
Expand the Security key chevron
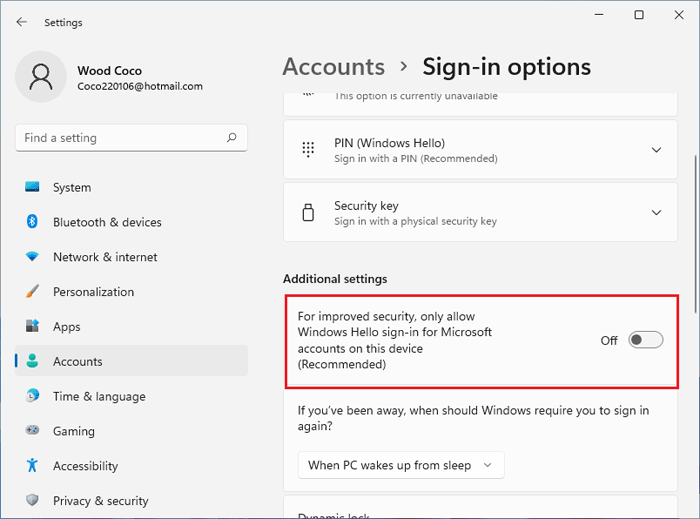pos(656,212)
